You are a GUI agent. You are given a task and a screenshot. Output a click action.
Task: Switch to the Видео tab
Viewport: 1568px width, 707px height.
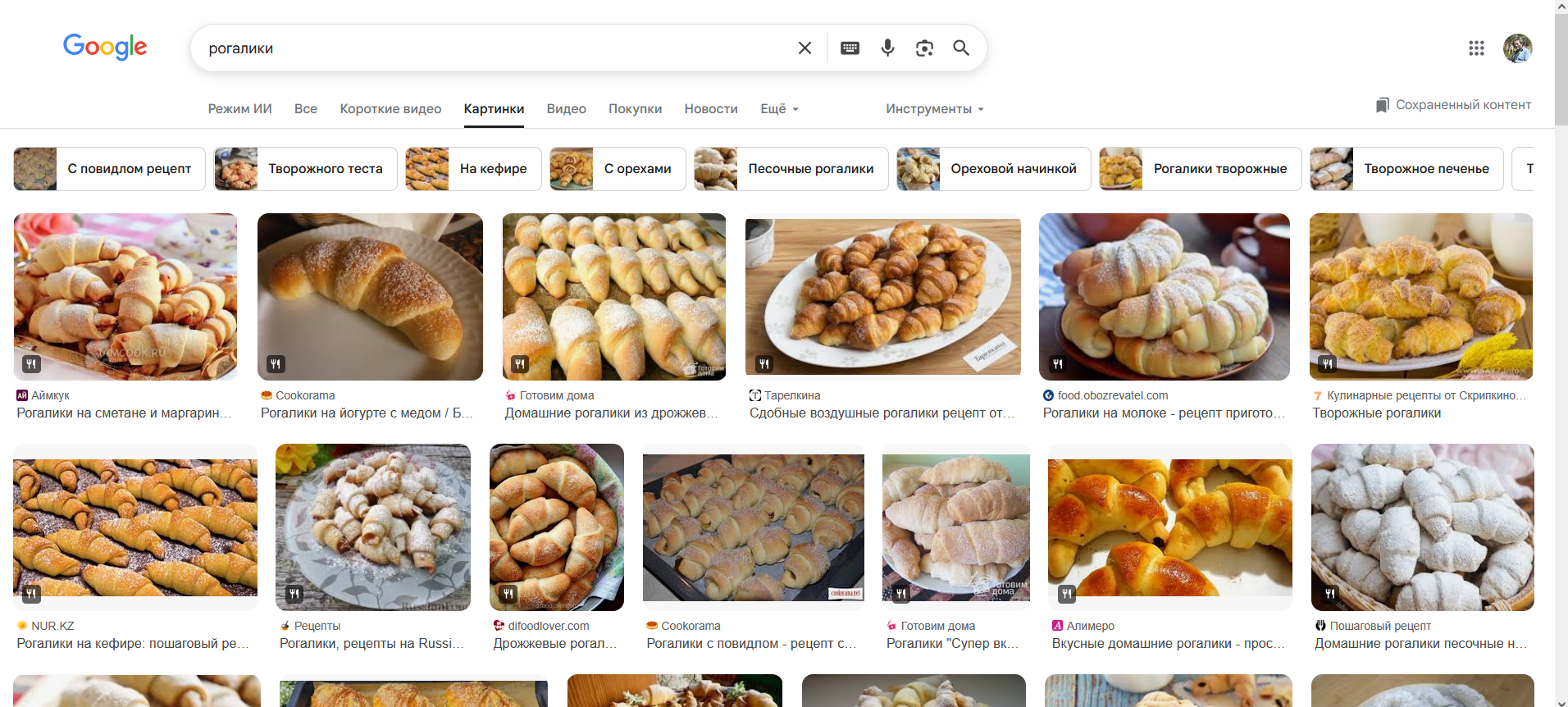pos(566,109)
